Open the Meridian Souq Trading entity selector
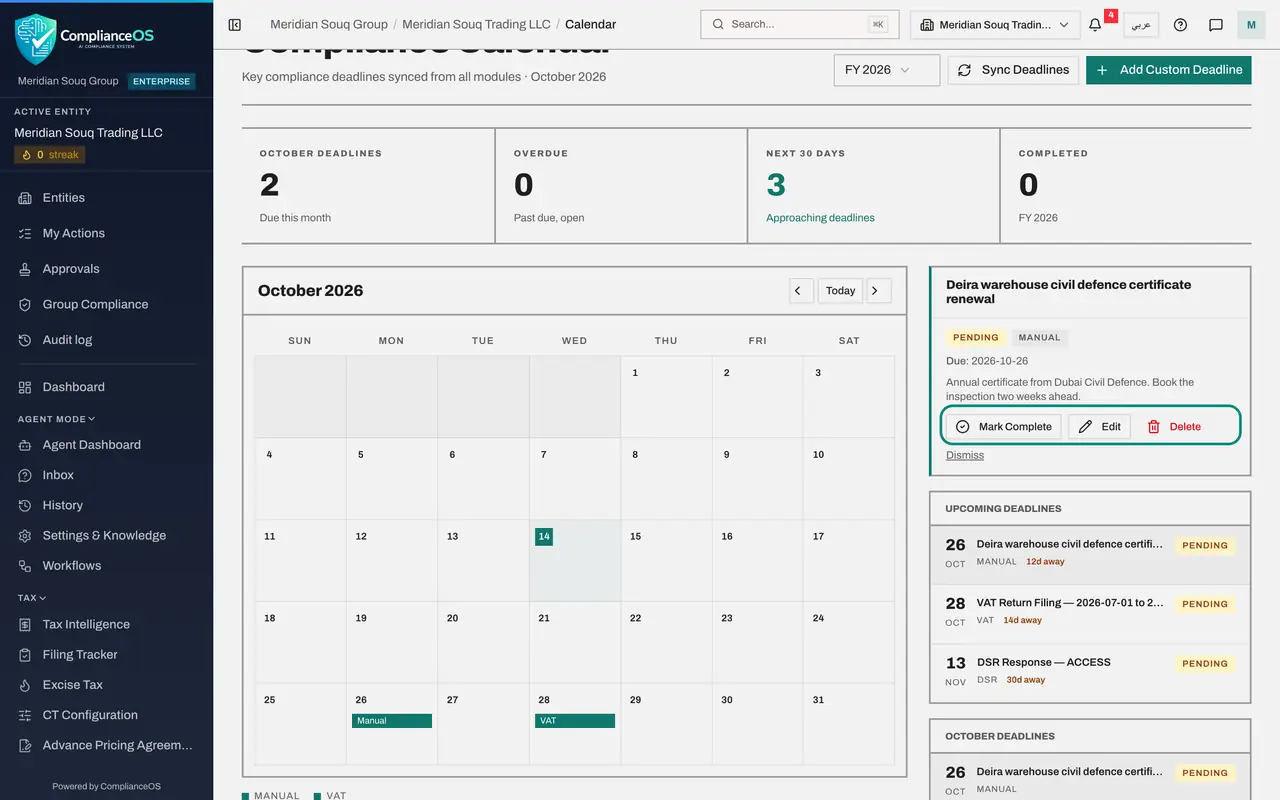The image size is (1280, 800). [995, 24]
